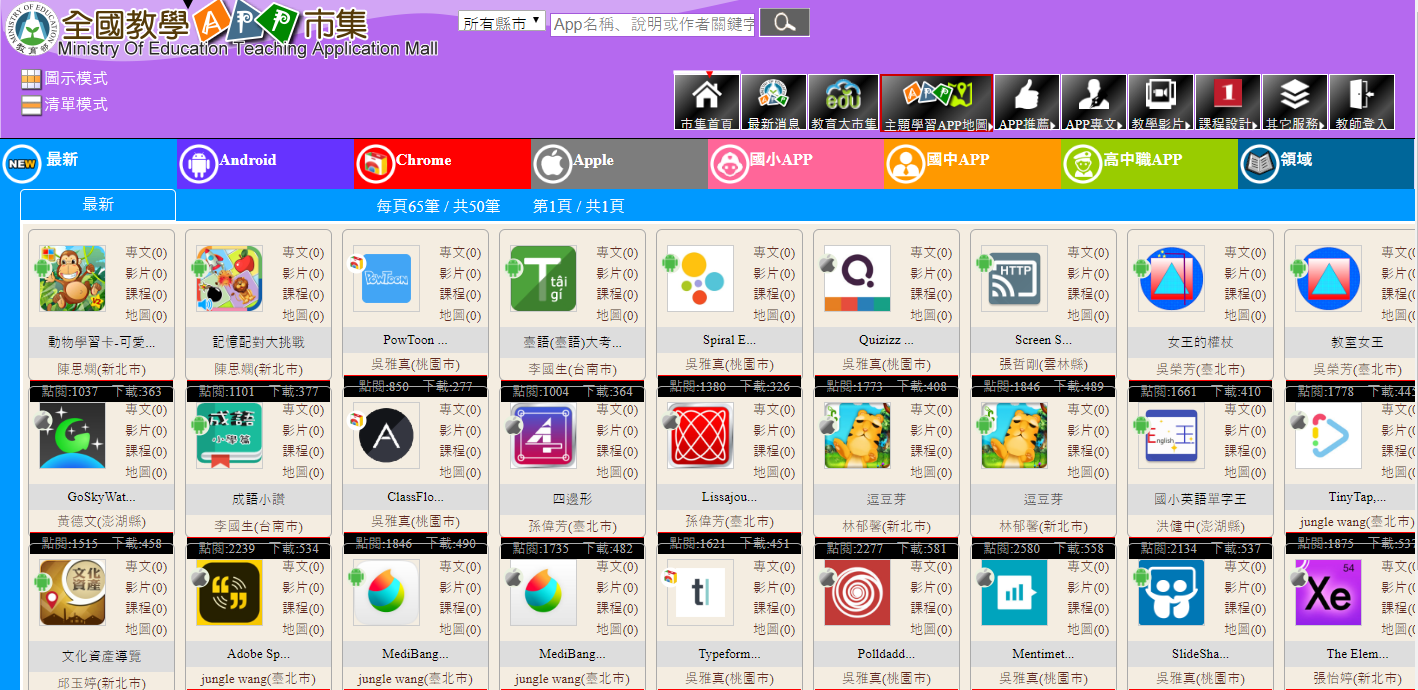Open the SlideSha... app icon
Image resolution: width=1418 pixels, height=690 pixels.
[1171, 593]
